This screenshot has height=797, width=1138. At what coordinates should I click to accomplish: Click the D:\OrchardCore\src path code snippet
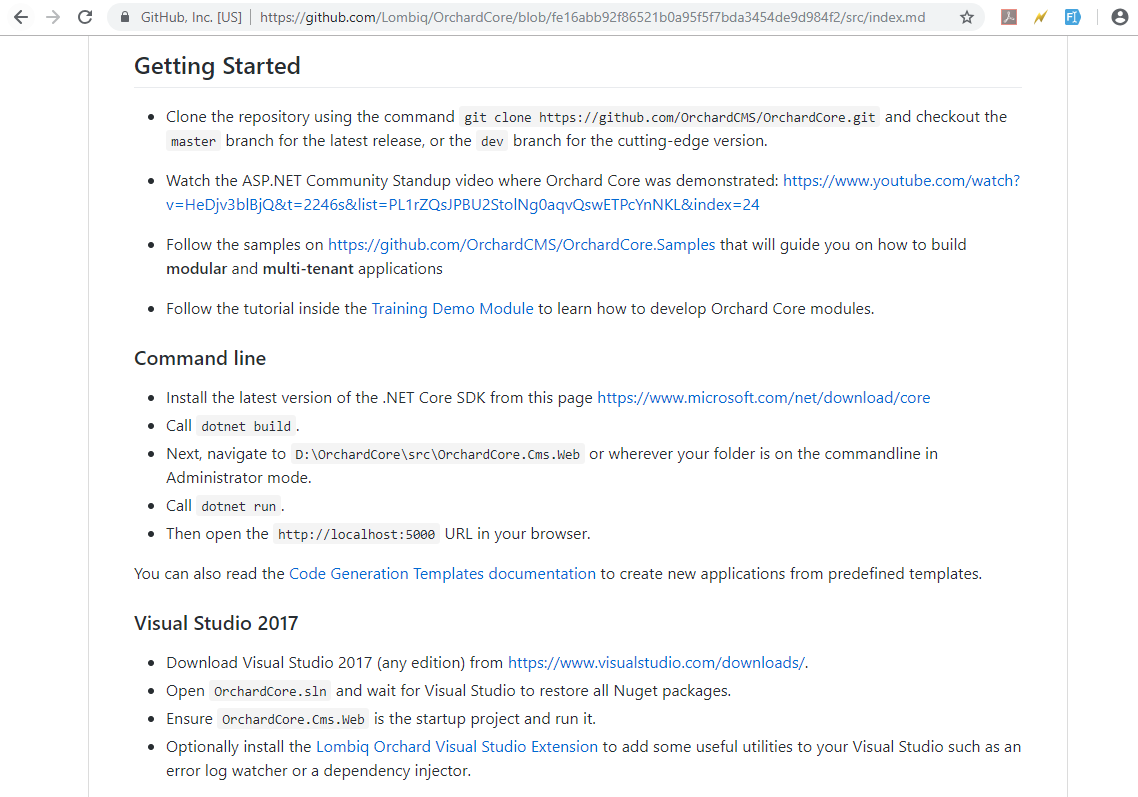click(x=438, y=454)
